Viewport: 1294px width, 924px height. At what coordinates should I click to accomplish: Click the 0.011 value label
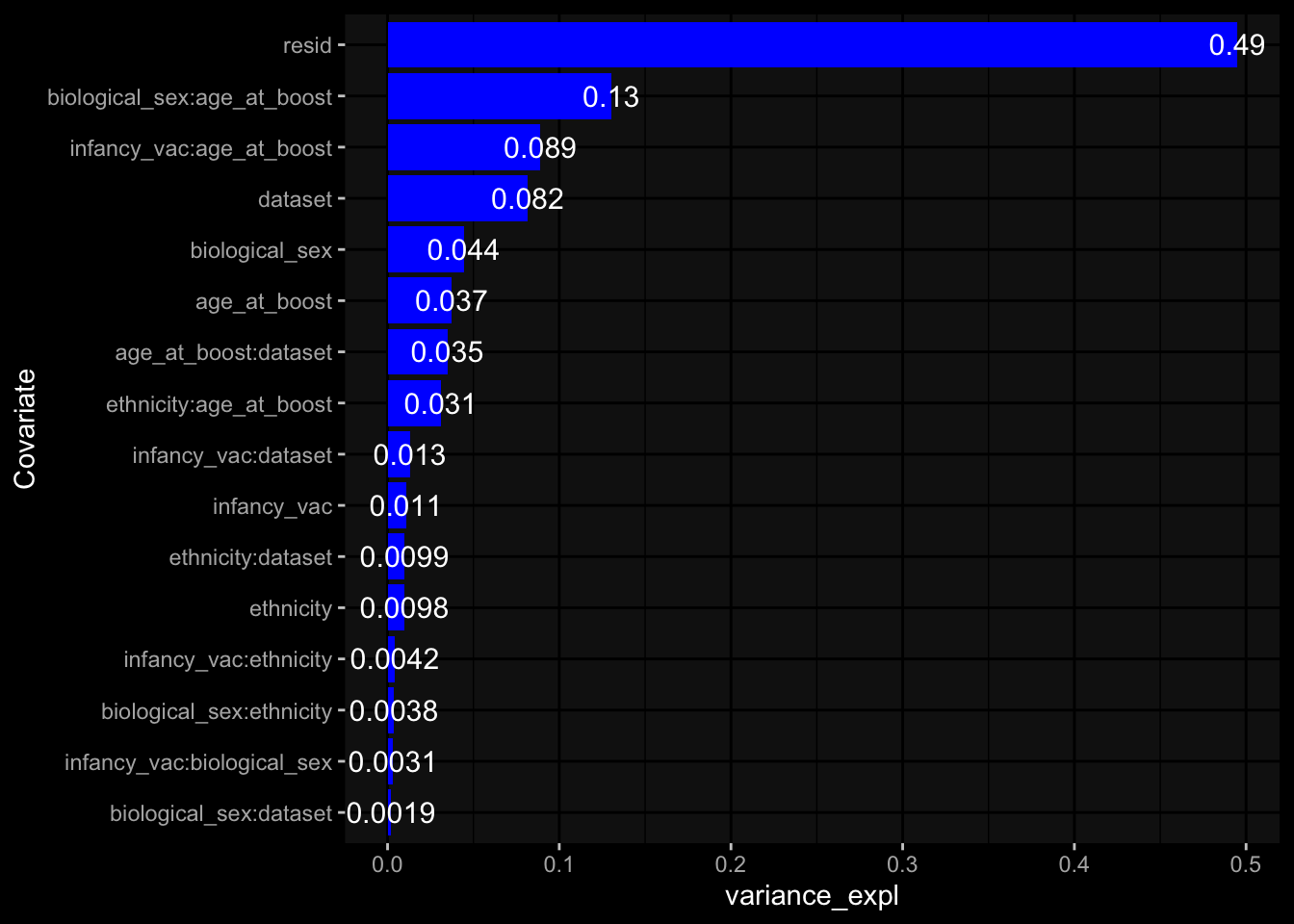405,506
